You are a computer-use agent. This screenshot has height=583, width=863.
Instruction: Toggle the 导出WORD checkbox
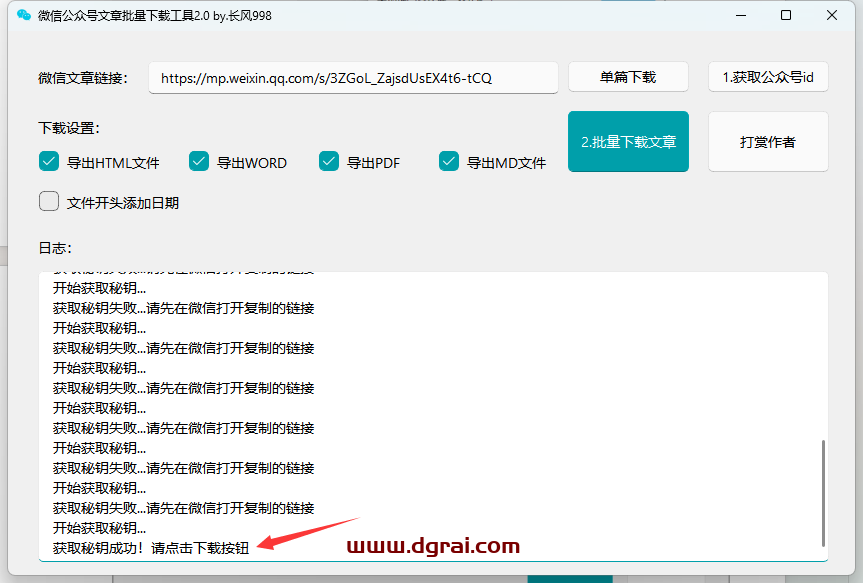(199, 162)
